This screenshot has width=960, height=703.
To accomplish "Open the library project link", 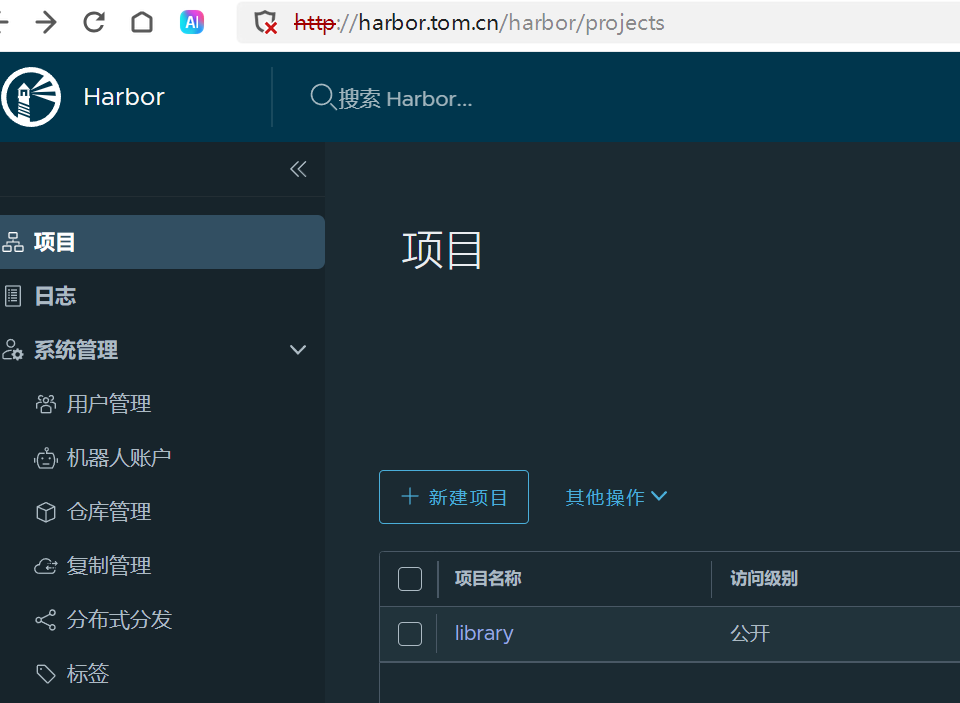I will 484,633.
